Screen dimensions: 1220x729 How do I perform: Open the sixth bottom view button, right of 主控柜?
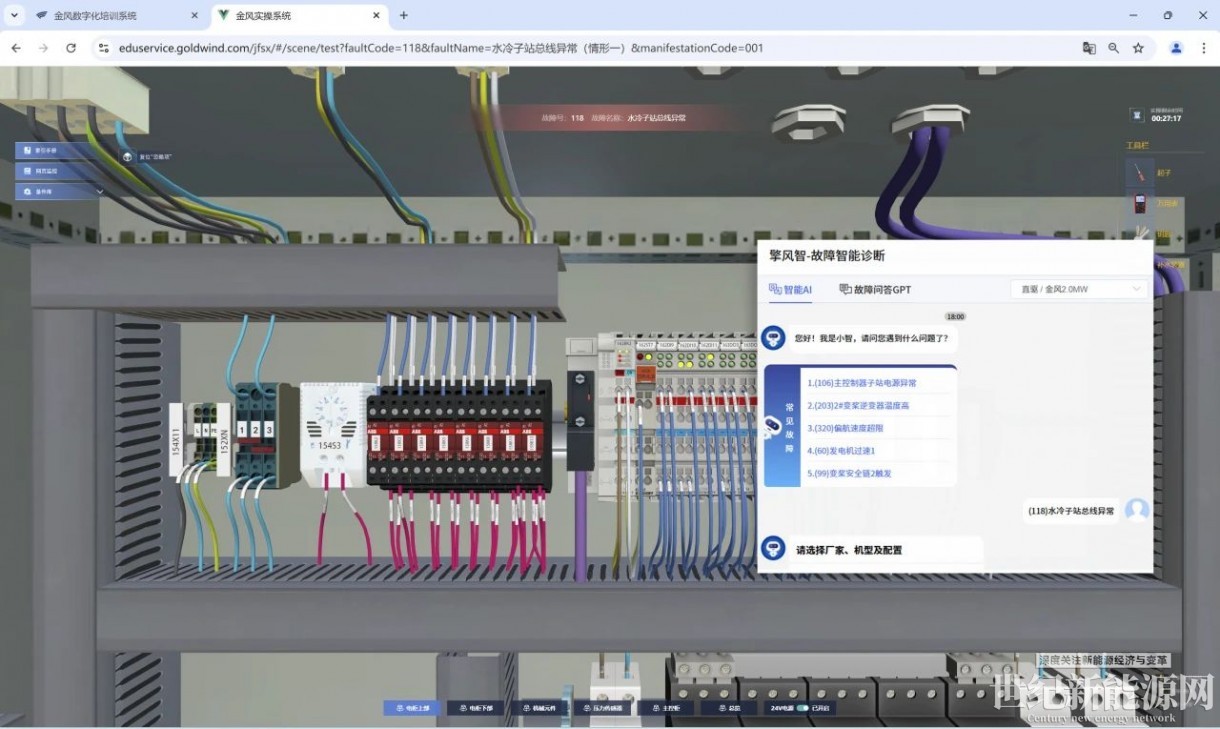tap(729, 708)
